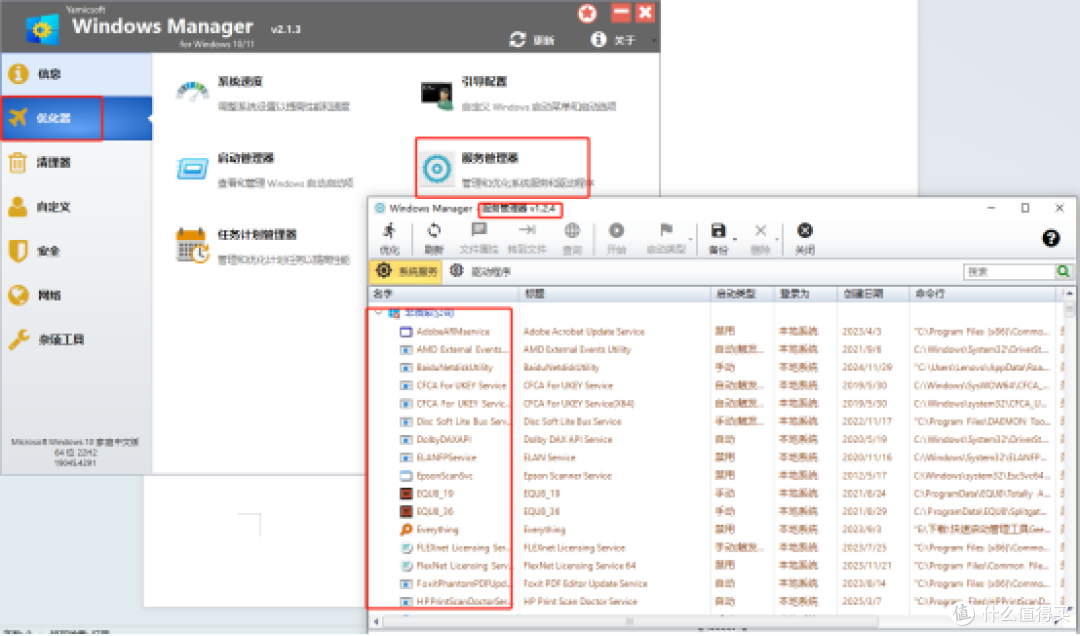
Task: Click Dolby DAX API Service title cell
Action: (568, 440)
